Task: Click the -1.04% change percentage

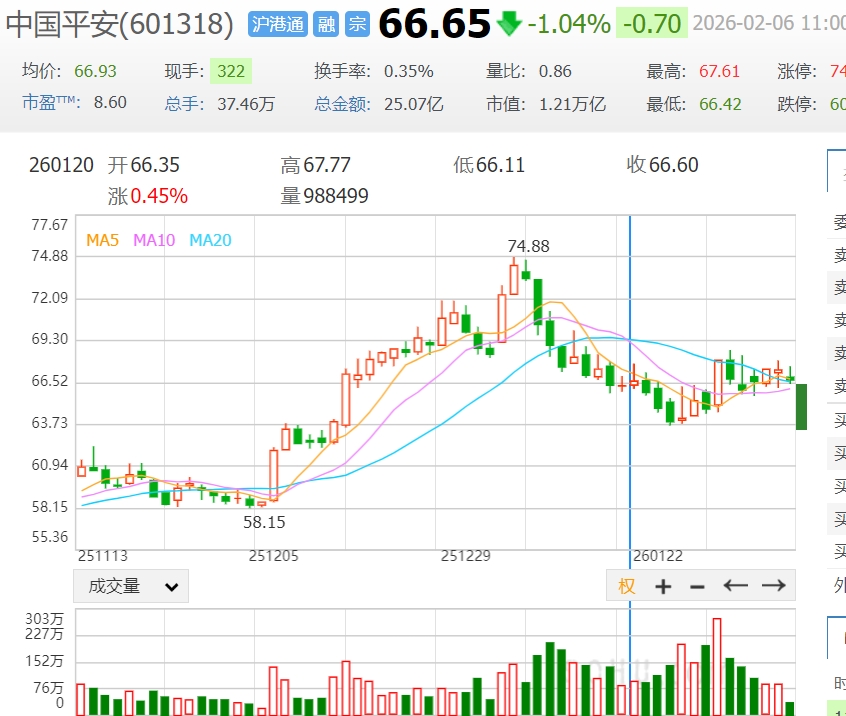Action: tap(569, 24)
